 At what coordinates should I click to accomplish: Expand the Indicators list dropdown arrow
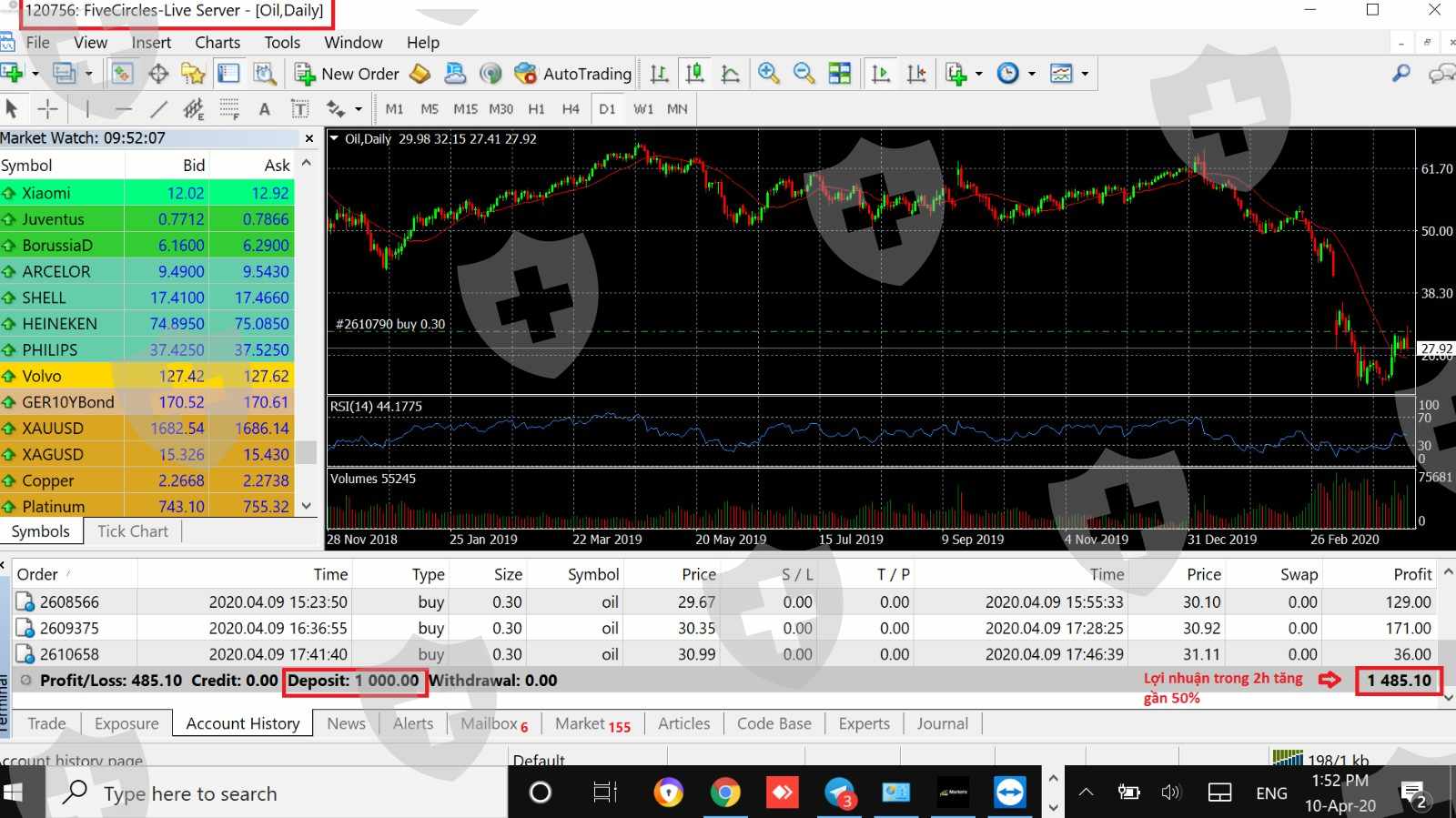(979, 74)
